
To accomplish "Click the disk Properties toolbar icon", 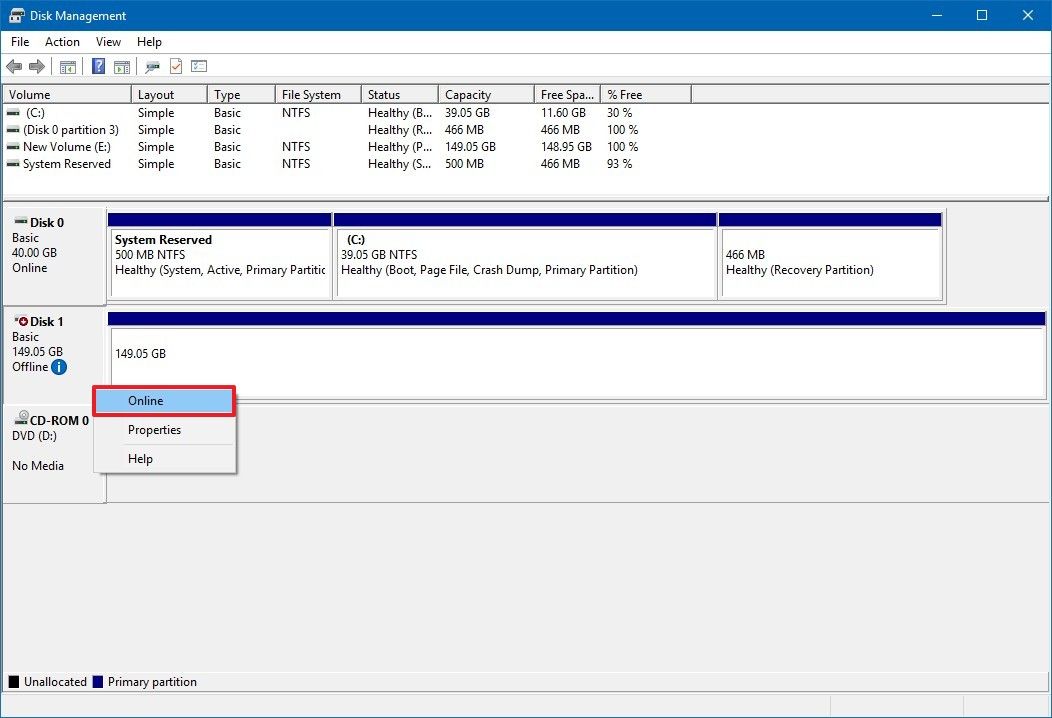I will (151, 66).
